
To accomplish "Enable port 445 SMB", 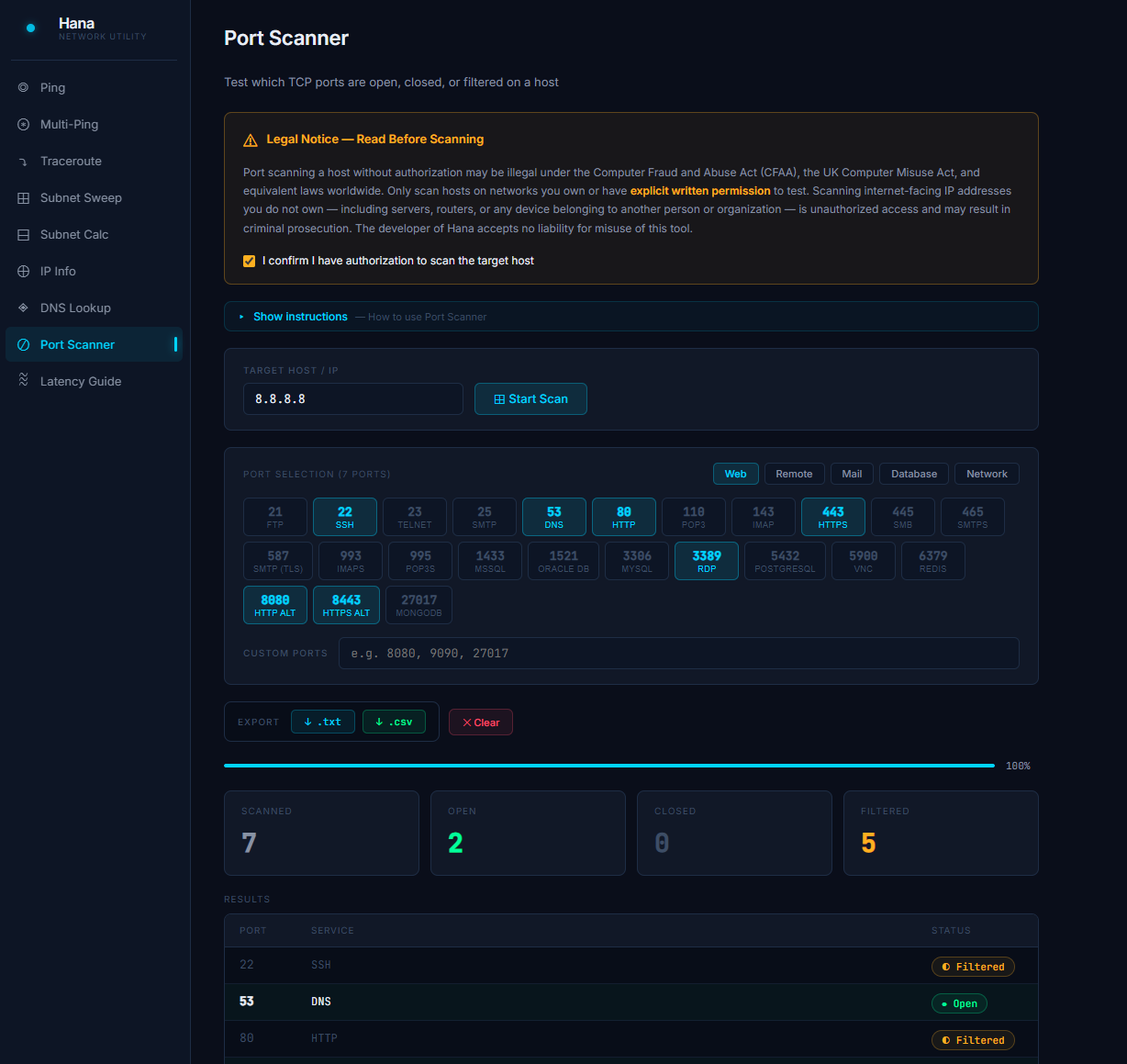I will pyautogui.click(x=903, y=517).
